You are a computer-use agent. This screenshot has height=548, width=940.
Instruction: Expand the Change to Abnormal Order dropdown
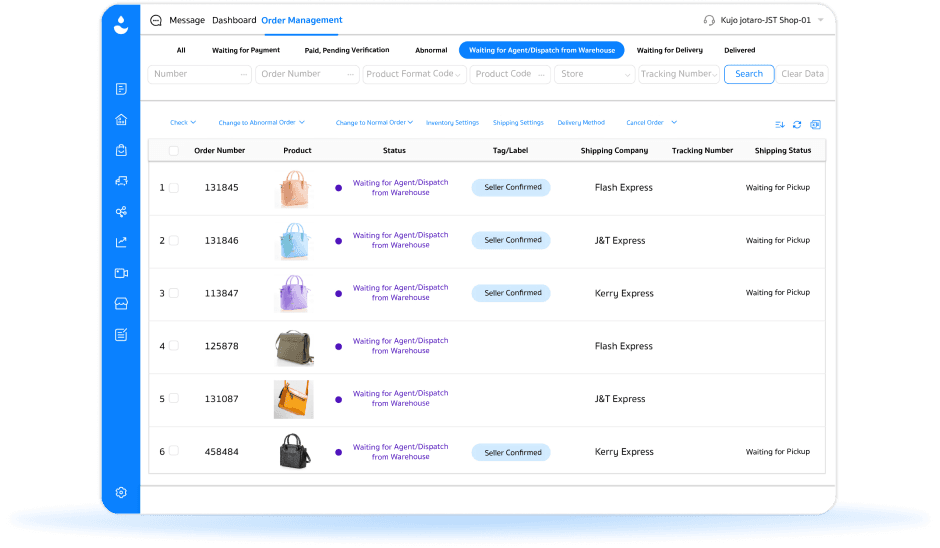261,123
